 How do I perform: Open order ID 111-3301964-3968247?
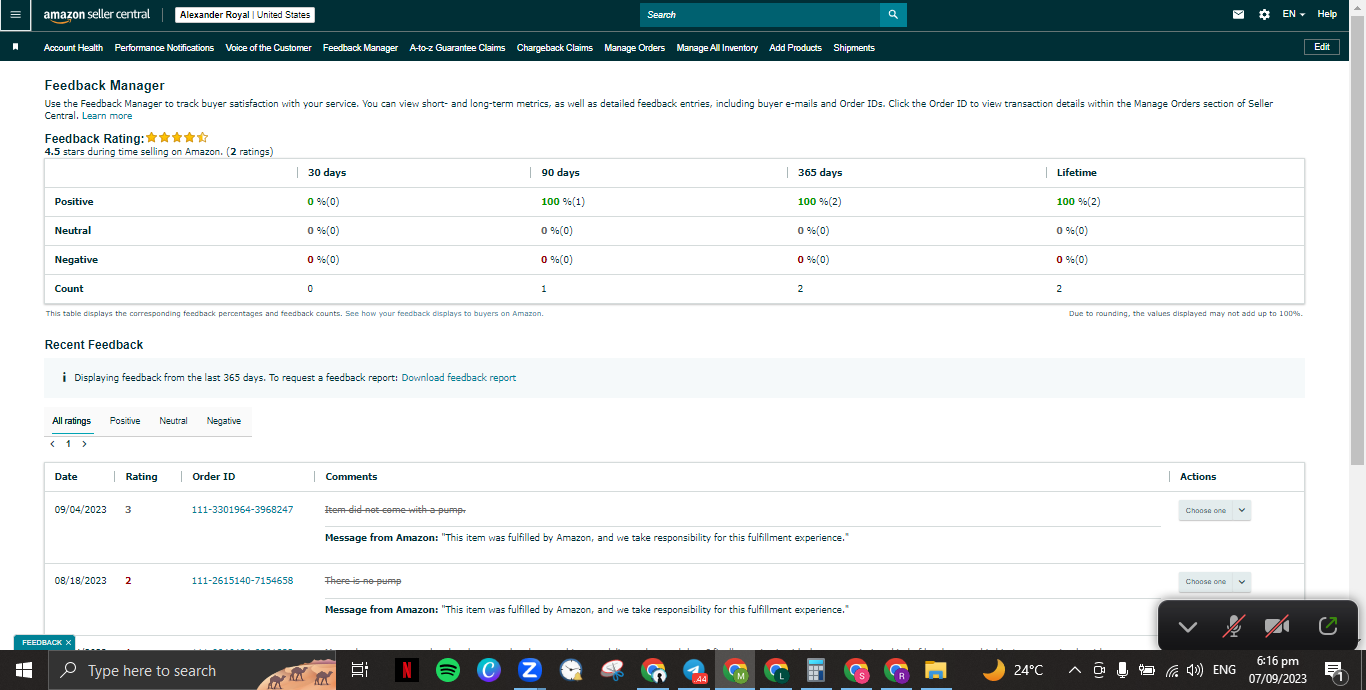pyautogui.click(x=242, y=509)
